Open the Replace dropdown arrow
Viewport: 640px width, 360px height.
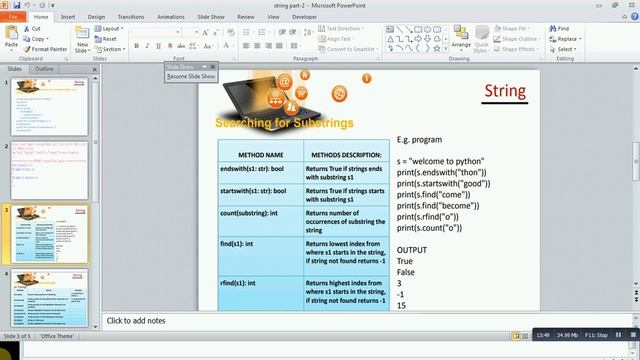coord(580,39)
